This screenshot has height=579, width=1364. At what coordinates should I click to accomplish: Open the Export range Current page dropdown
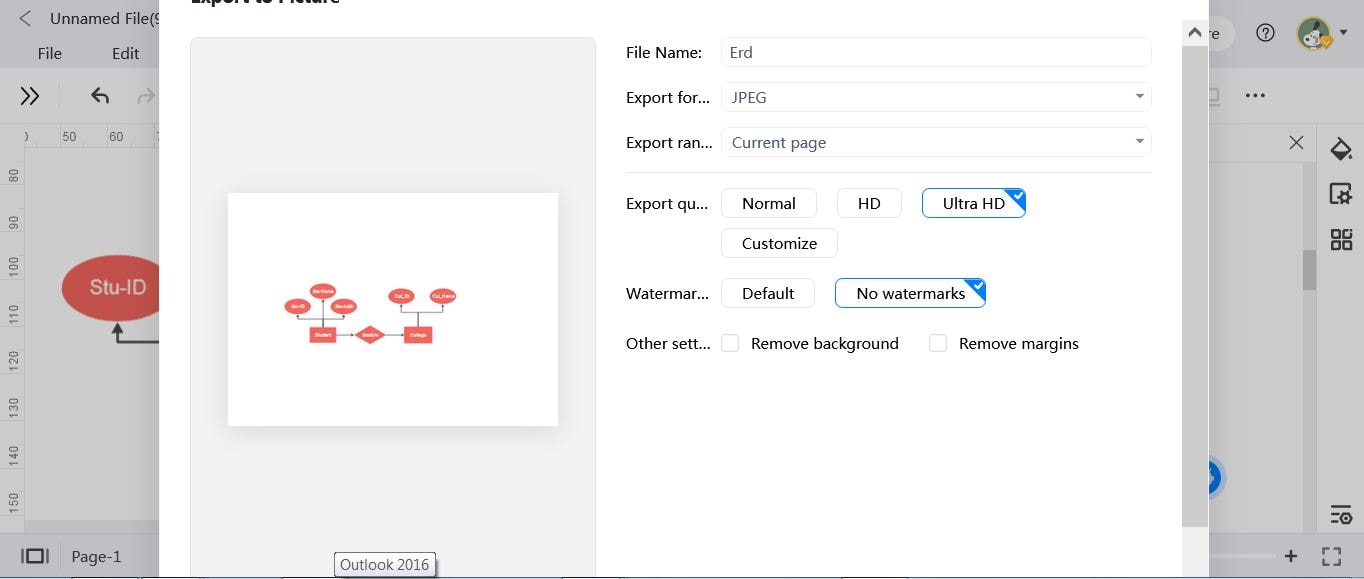936,142
